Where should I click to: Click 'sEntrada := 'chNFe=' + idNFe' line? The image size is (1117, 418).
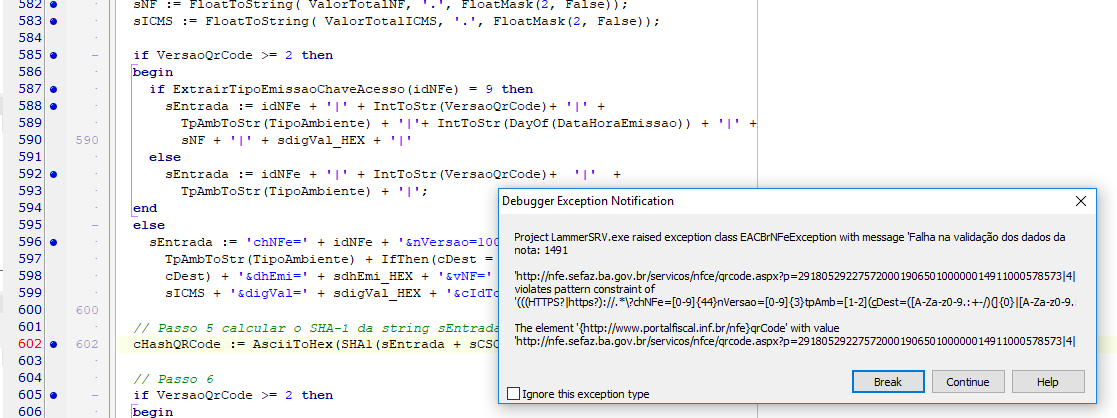pyautogui.click(x=323, y=242)
